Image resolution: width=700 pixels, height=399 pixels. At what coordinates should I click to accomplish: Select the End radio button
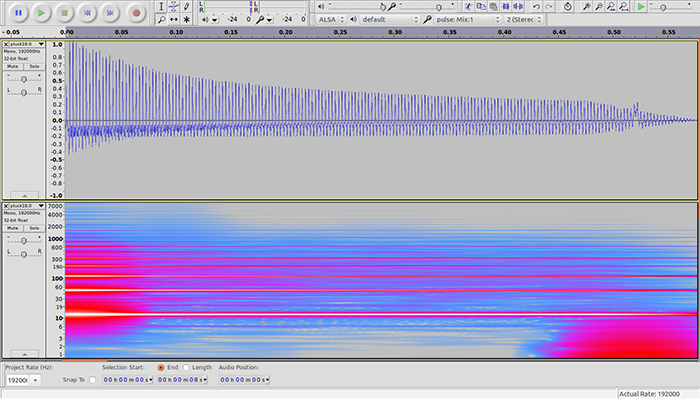pyautogui.click(x=161, y=367)
